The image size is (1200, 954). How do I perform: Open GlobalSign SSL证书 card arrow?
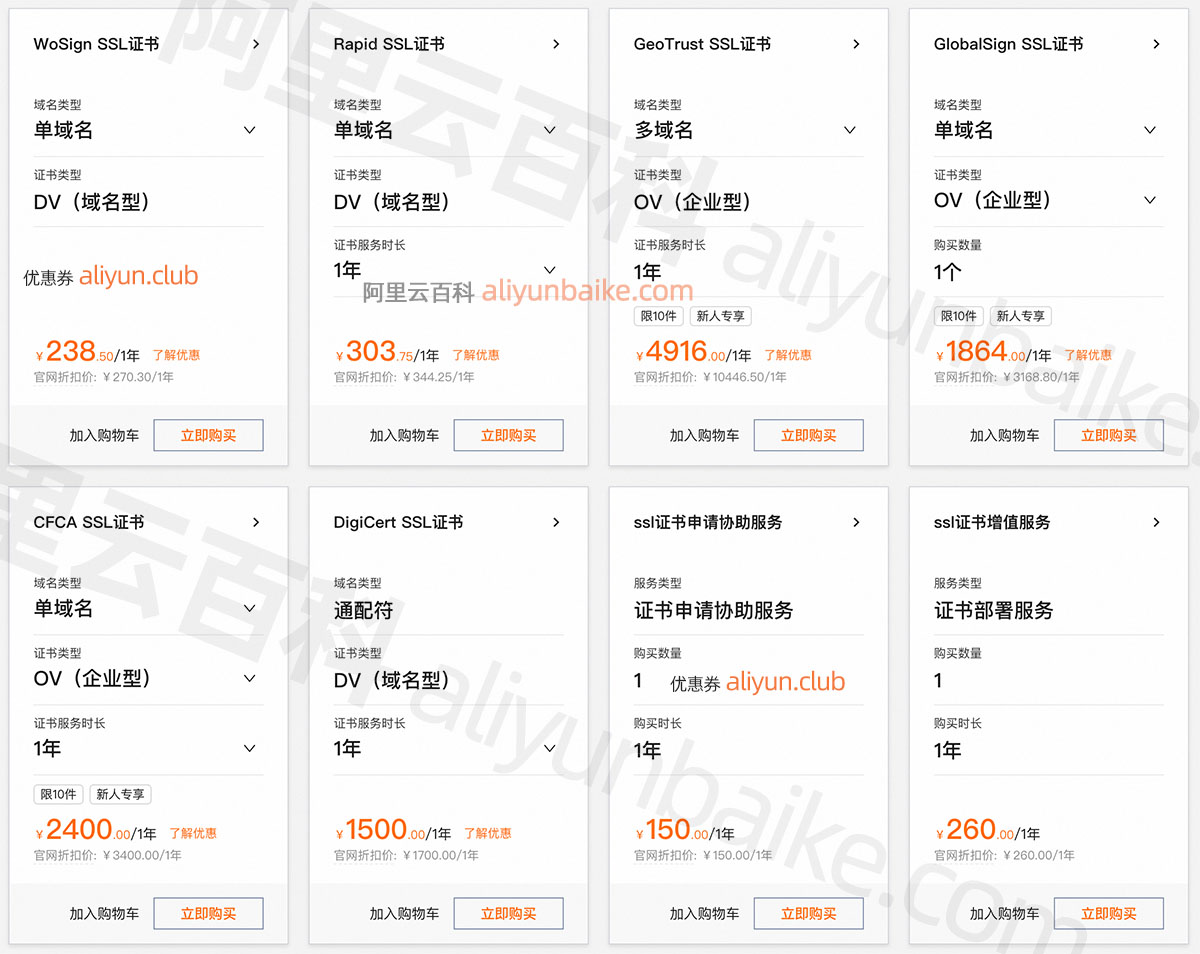[x=1156, y=44]
